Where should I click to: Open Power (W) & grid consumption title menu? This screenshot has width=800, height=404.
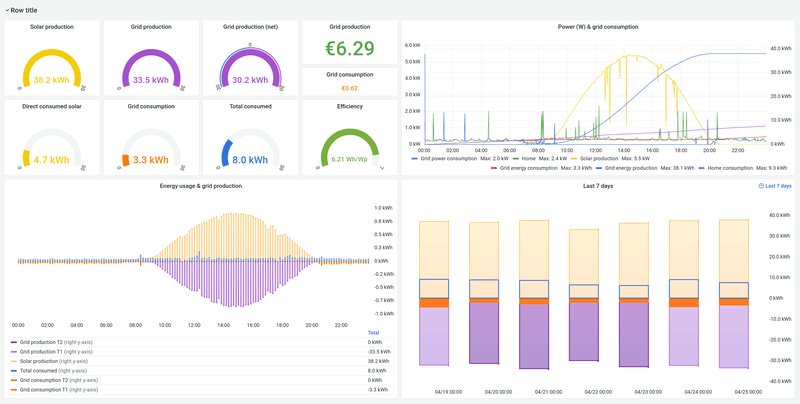[598, 27]
